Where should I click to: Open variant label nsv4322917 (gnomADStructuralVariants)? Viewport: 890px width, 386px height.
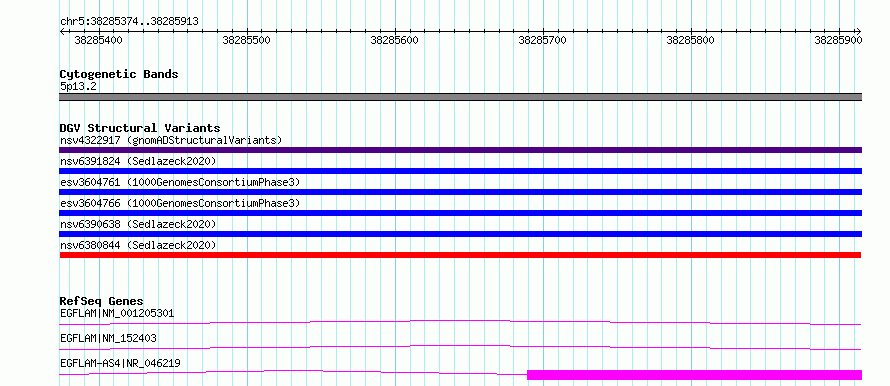[x=171, y=140]
